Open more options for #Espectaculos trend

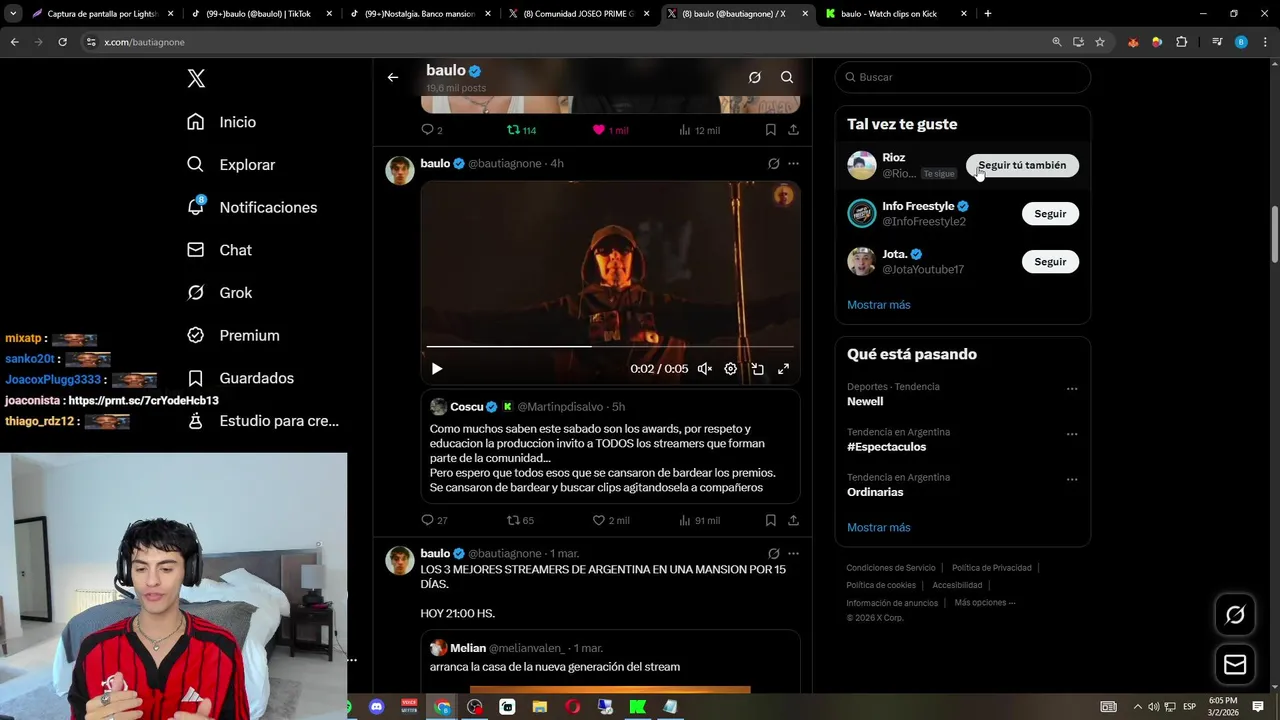coord(1072,434)
